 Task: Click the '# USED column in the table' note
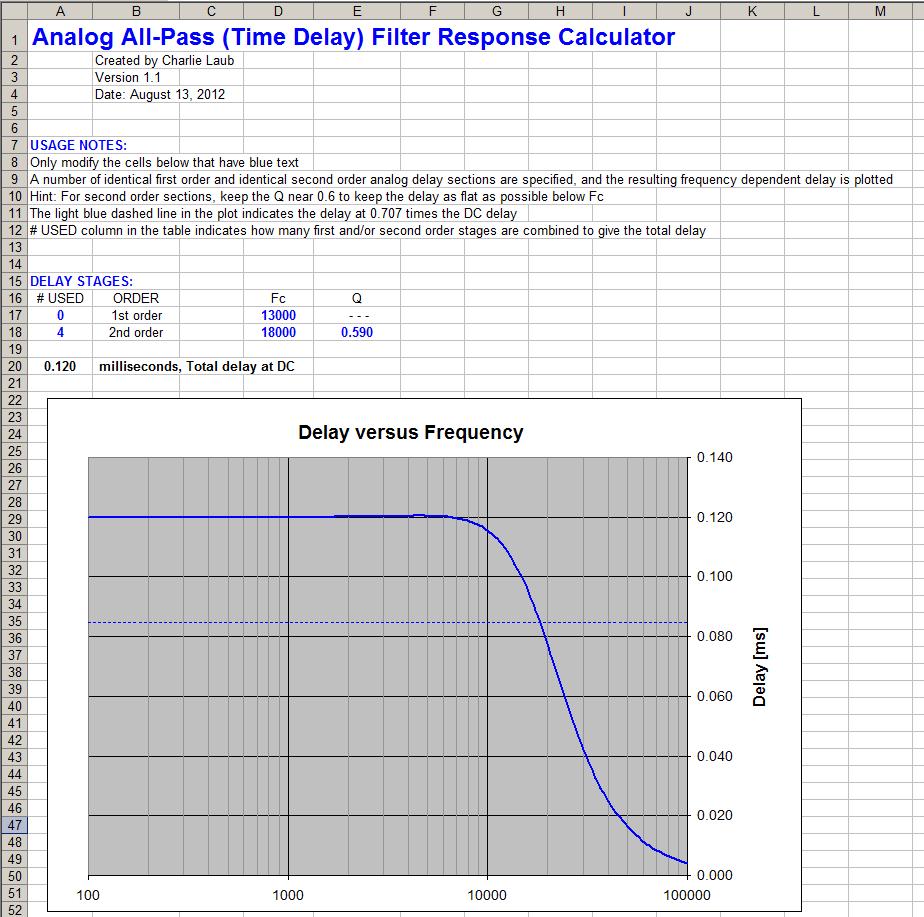pos(368,230)
